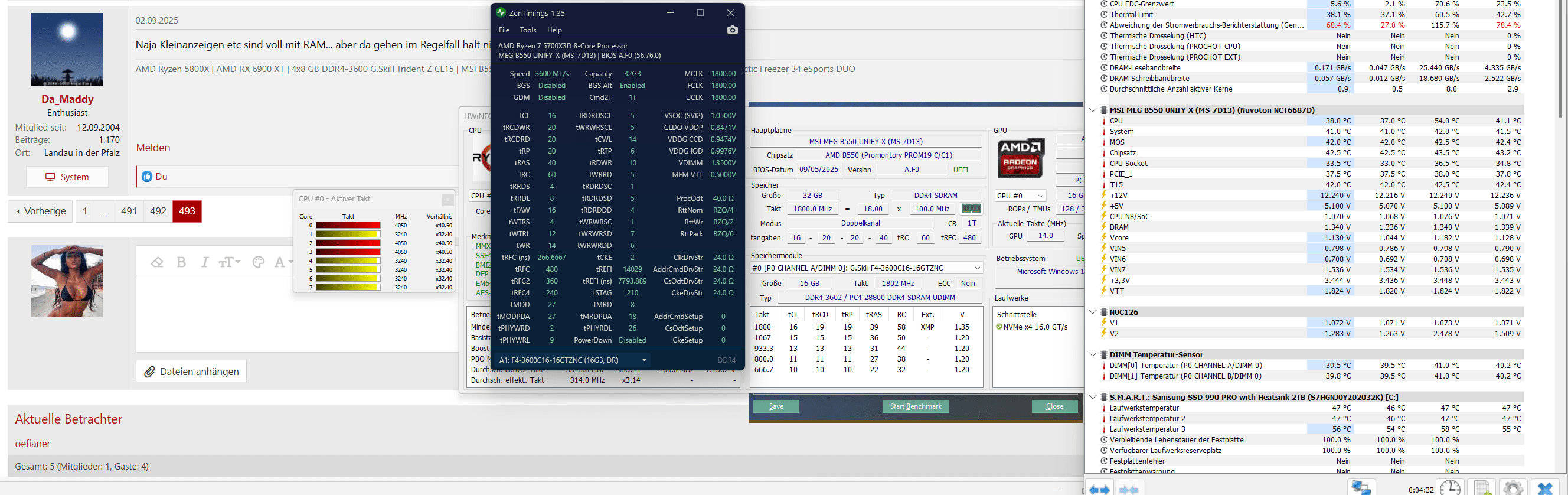Screen dimensions: 1568x495
Task: Open the Help menu in ZenTimings
Action: tap(554, 30)
